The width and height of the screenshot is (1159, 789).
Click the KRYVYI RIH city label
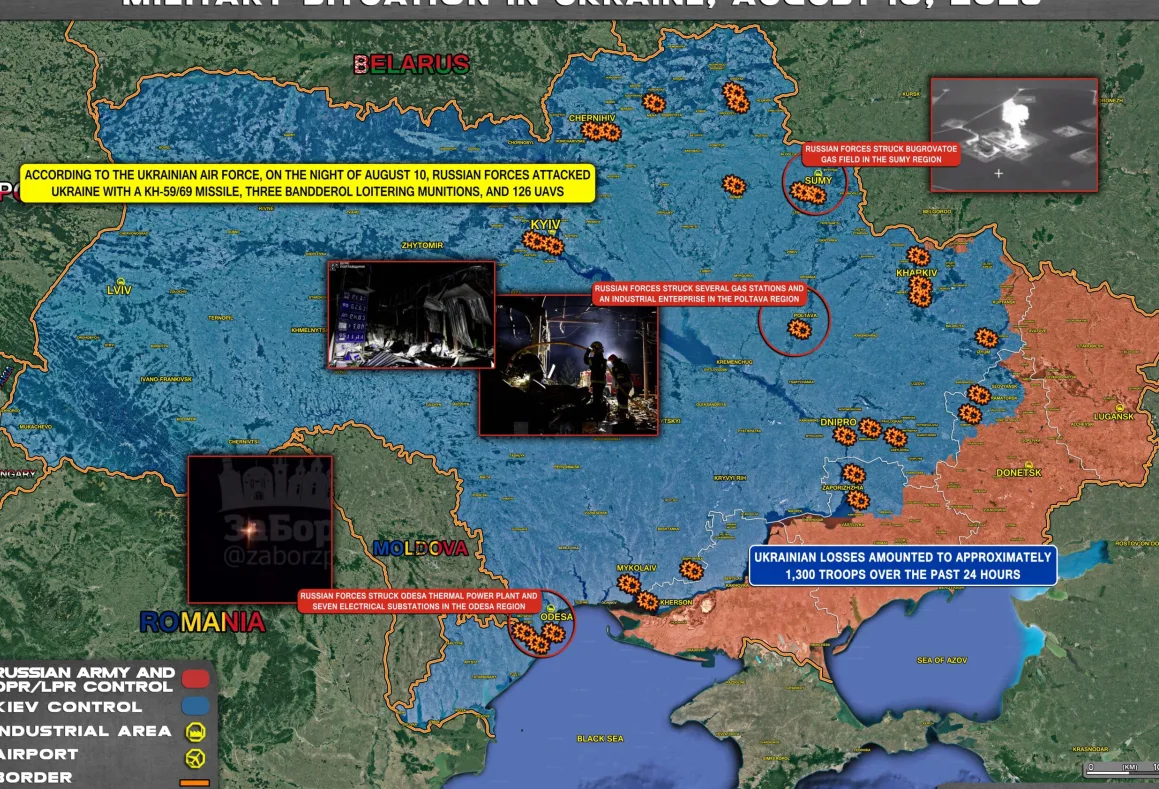(x=730, y=478)
